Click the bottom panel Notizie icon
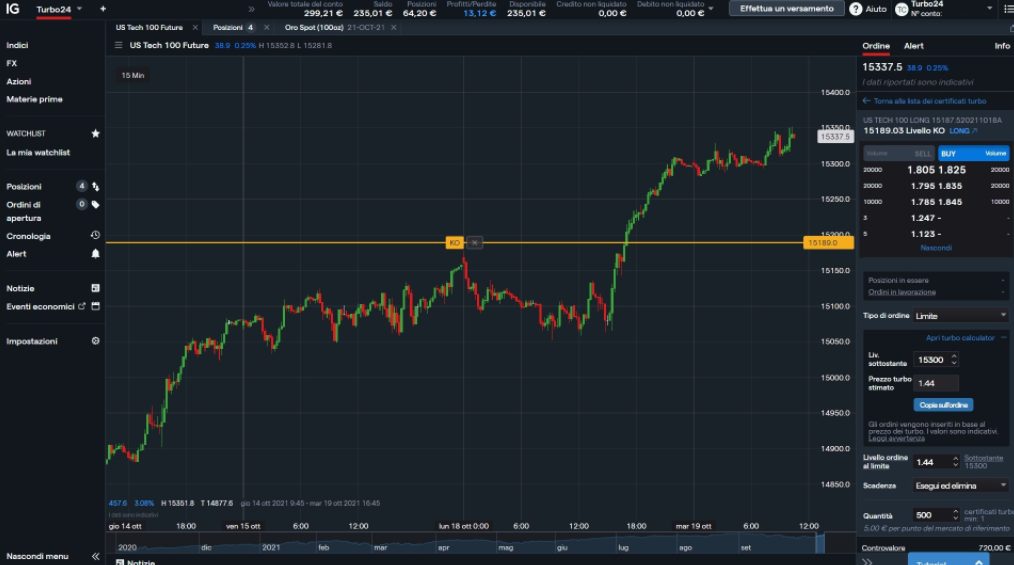1014x565 pixels. coord(120,562)
